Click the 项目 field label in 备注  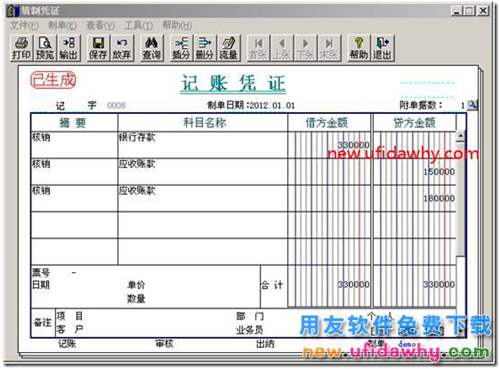[x=70, y=316]
